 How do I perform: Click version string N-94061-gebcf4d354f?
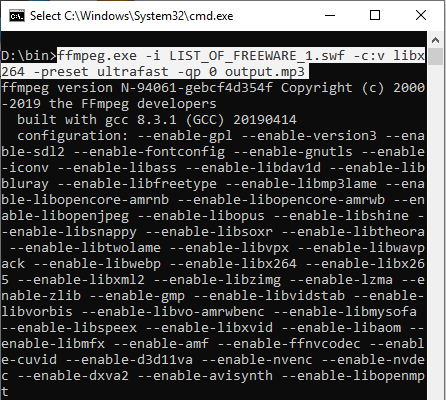(197, 88)
